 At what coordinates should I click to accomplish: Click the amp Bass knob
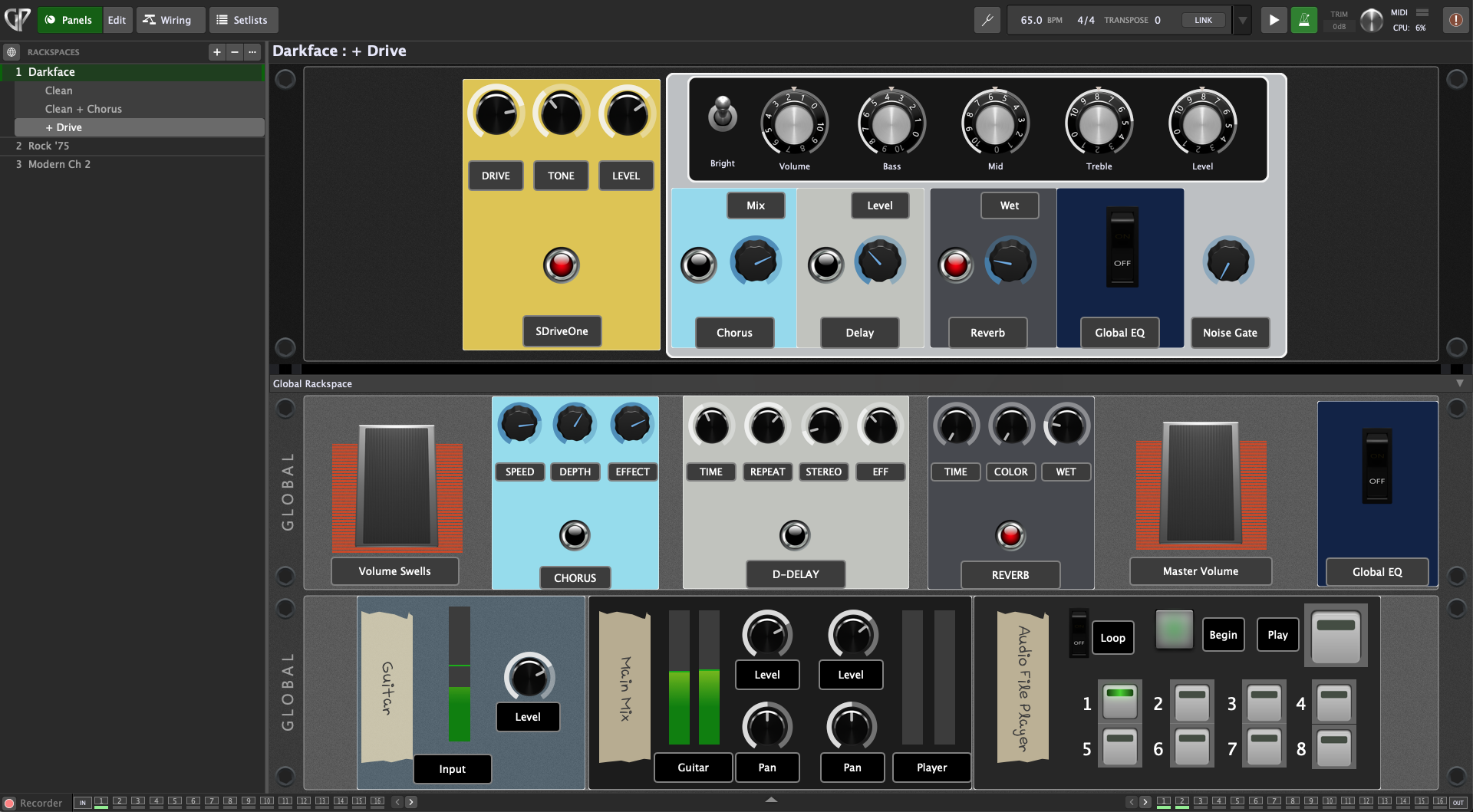coord(891,123)
